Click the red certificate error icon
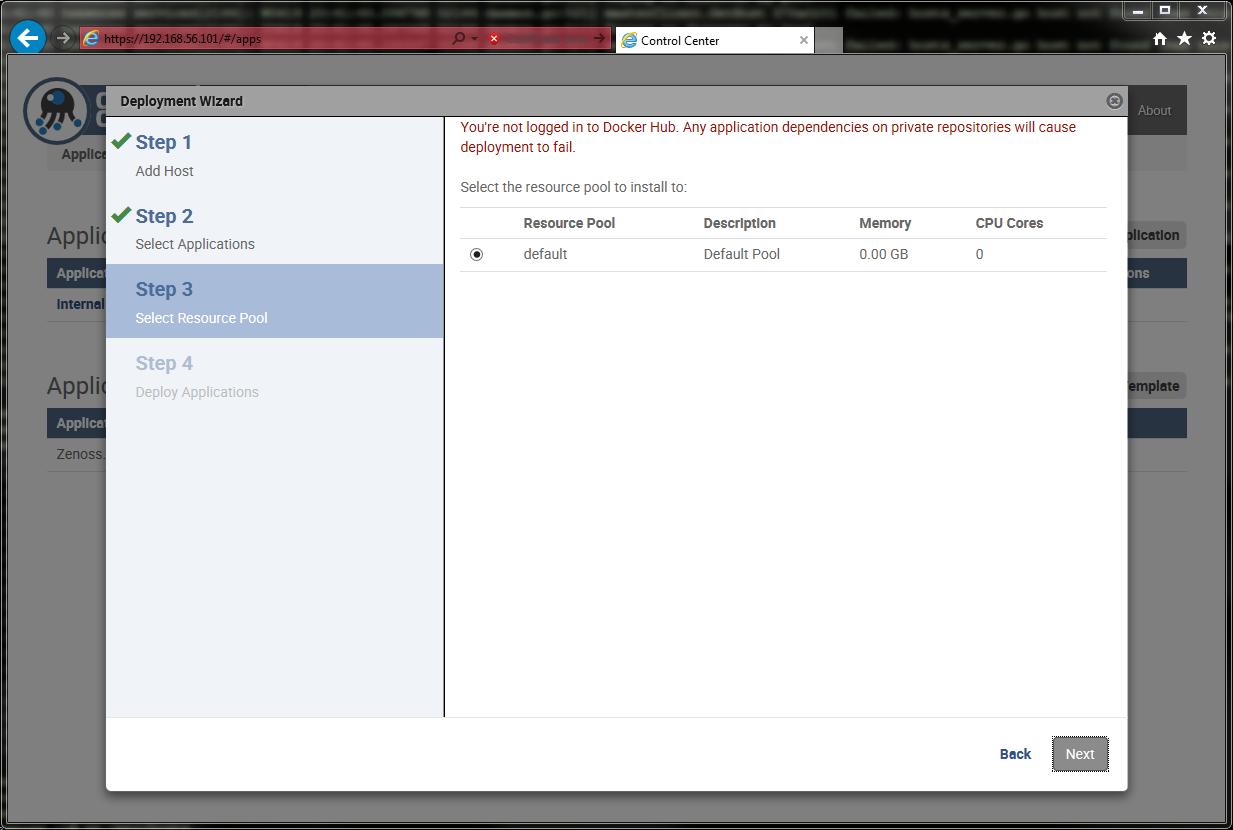 pyautogui.click(x=494, y=39)
